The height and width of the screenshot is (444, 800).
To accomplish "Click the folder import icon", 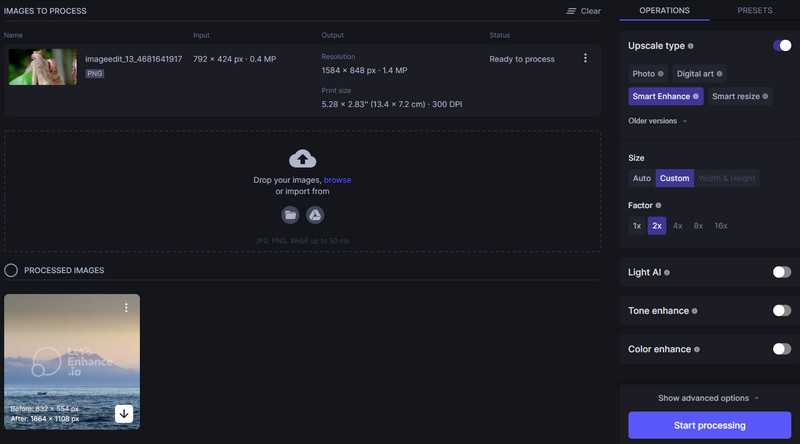I will (x=290, y=215).
